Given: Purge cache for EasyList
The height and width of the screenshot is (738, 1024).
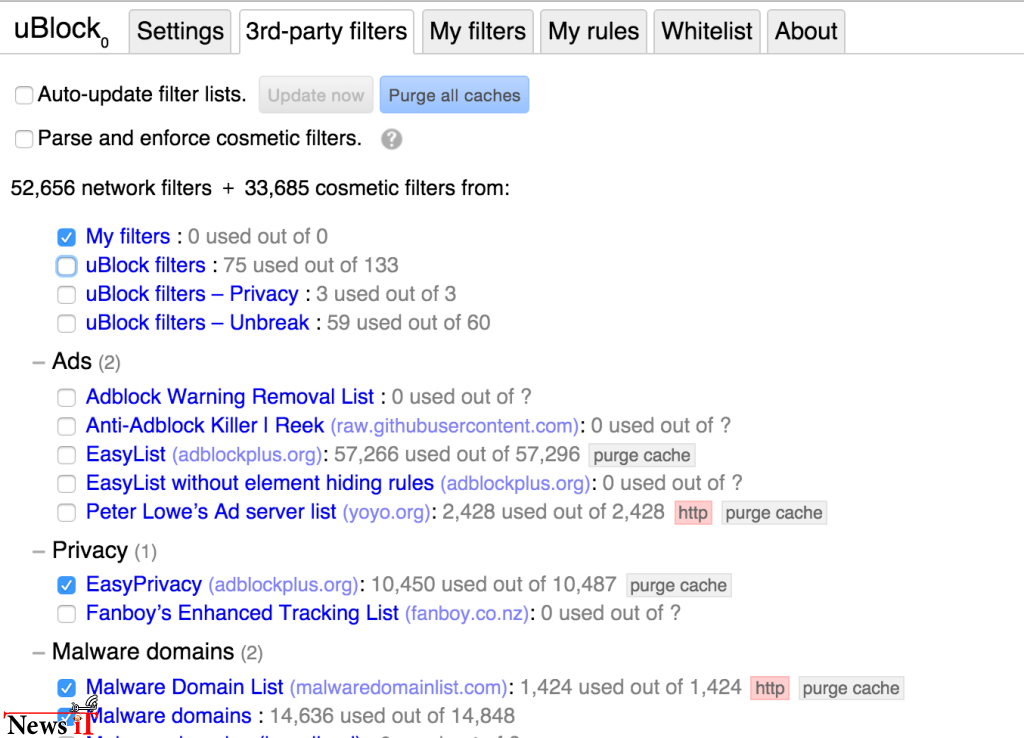Looking at the screenshot, I should click(x=641, y=455).
